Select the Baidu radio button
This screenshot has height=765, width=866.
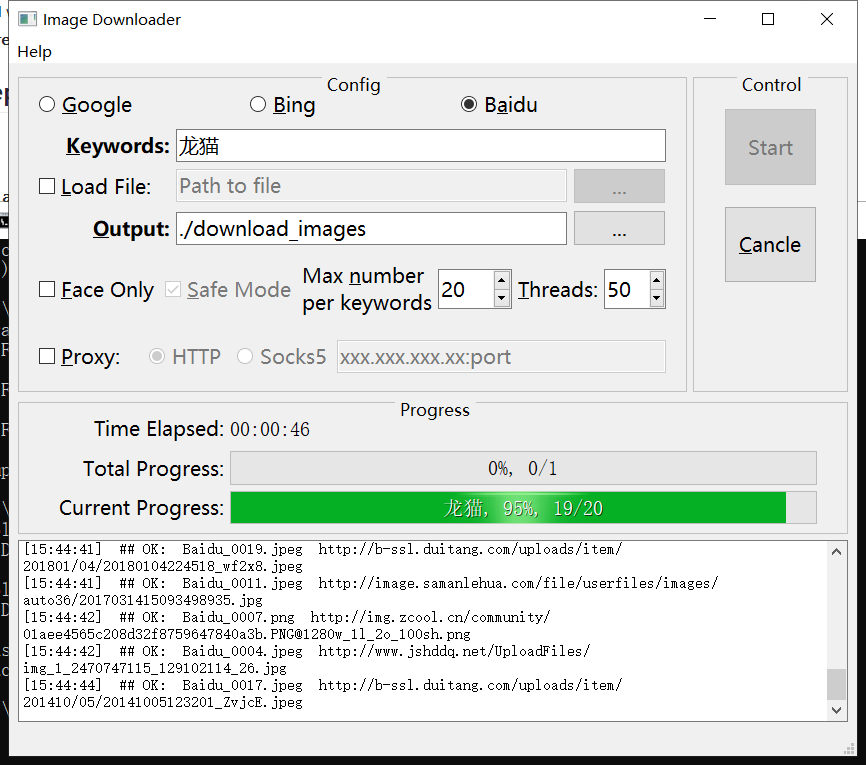point(468,104)
